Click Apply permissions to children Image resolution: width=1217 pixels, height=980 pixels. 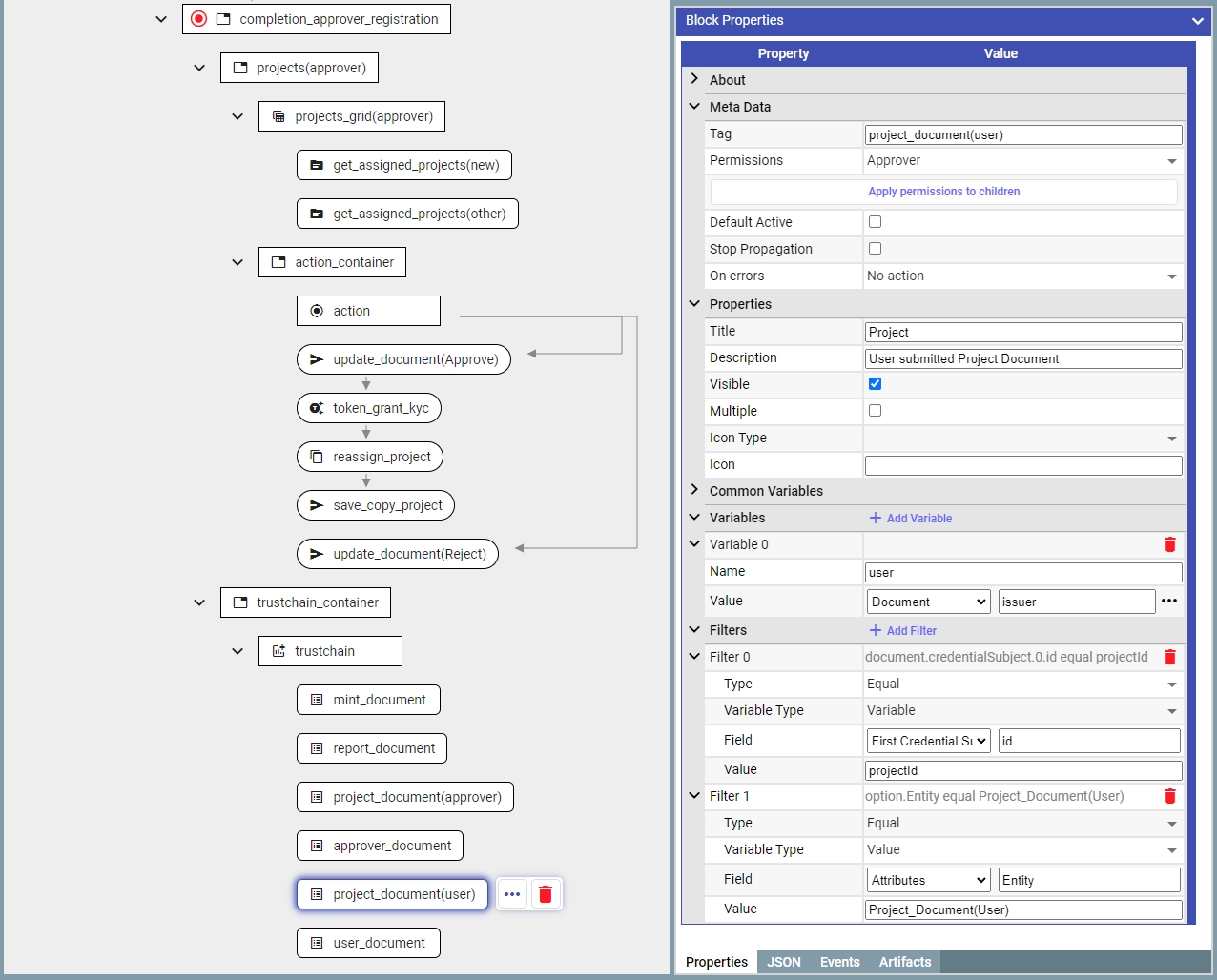943,192
